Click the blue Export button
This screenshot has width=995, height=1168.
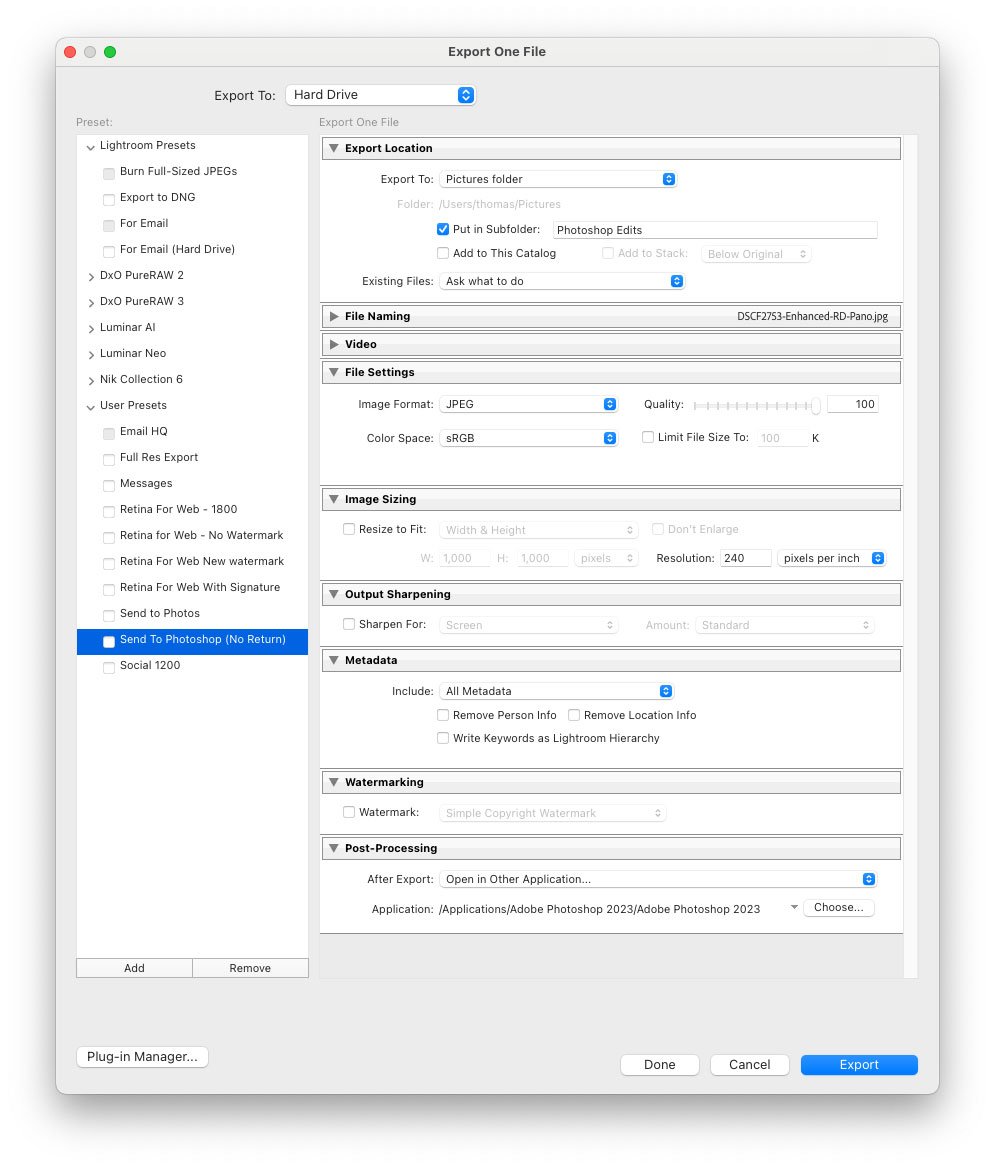click(859, 1065)
